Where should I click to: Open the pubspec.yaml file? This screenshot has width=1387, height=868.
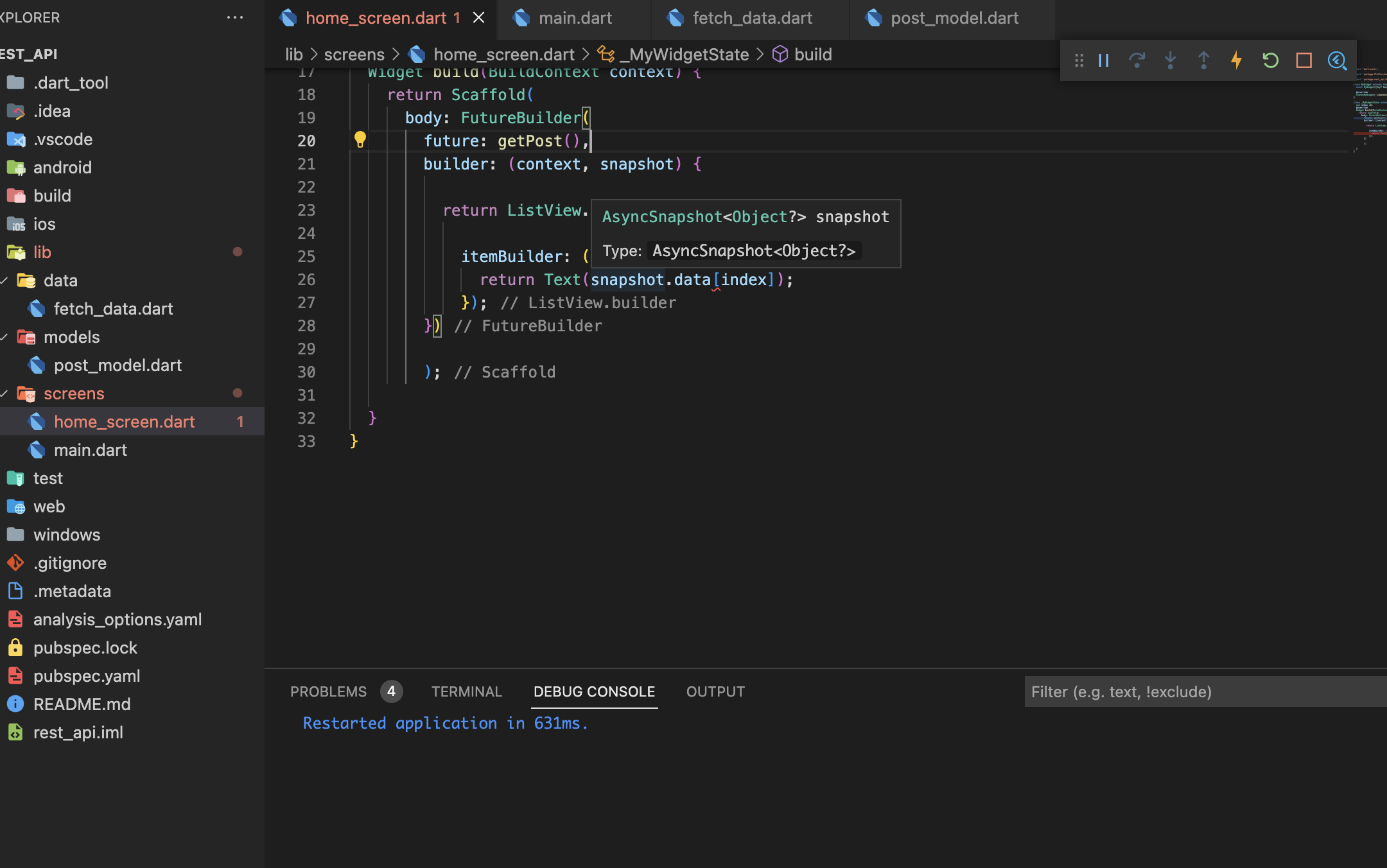coord(132,676)
